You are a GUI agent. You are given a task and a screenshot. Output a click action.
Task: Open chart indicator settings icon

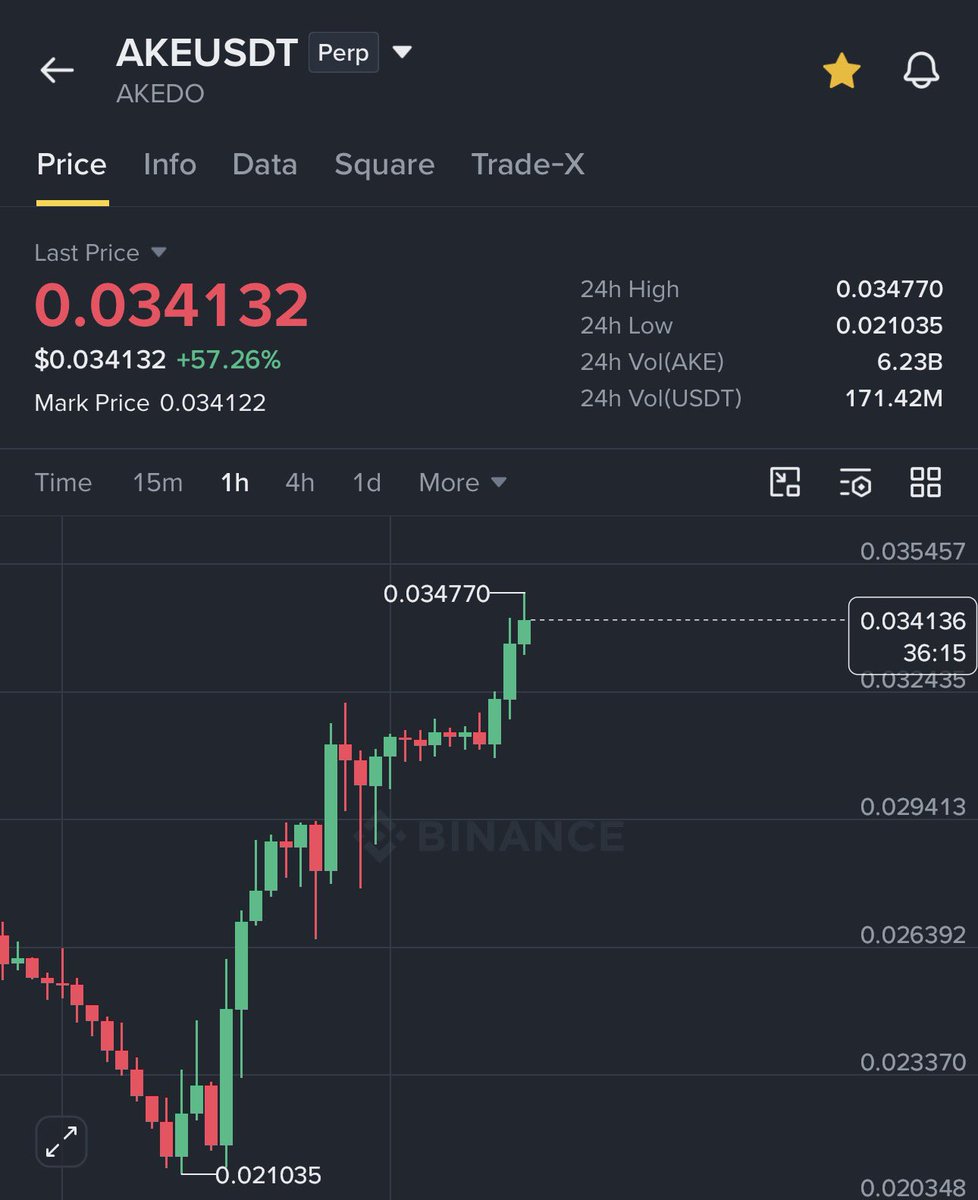(855, 482)
